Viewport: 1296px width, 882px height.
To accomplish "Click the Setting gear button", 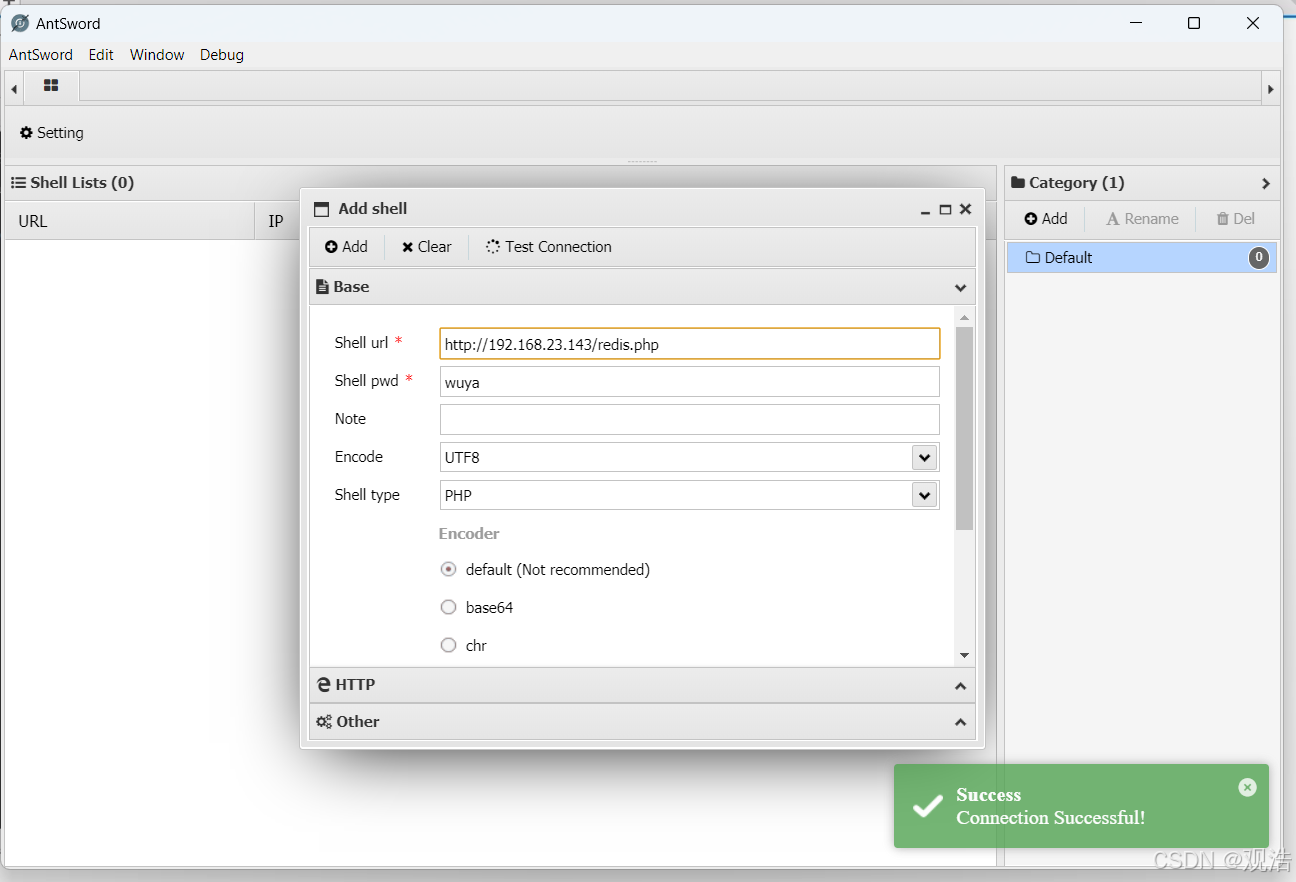I will pos(52,133).
